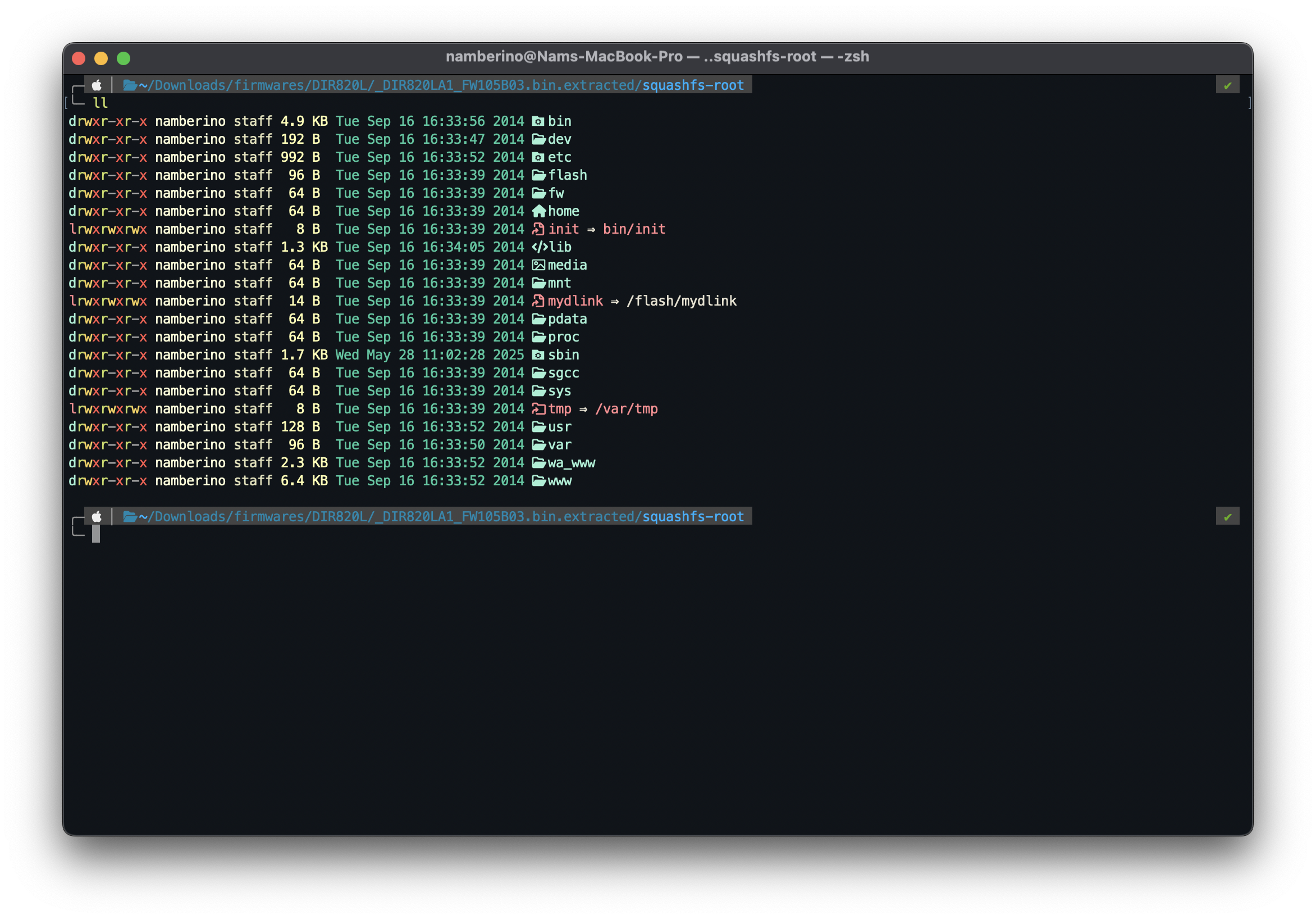Screen dimensions: 1316x919
Task: Click the folder icon beside dev
Action: point(538,139)
